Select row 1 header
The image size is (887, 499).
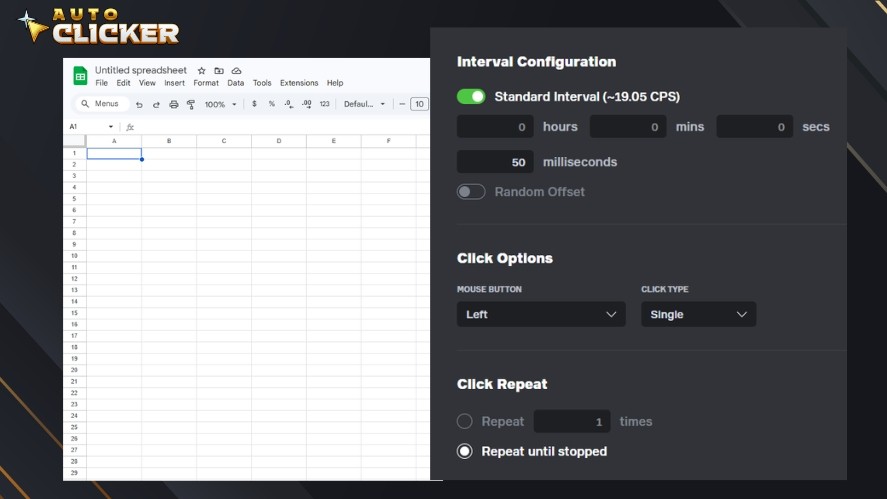point(74,153)
